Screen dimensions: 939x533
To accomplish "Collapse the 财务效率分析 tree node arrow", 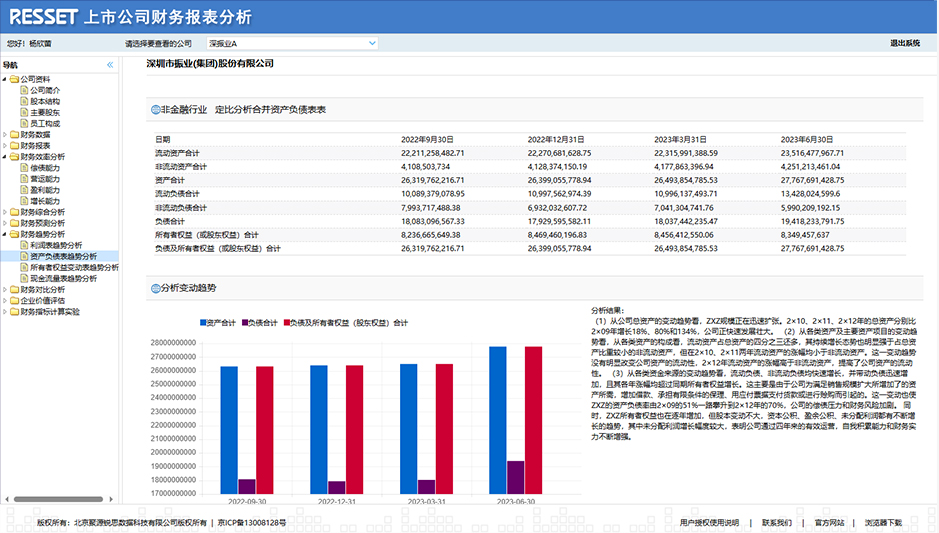I will click(x=5, y=157).
